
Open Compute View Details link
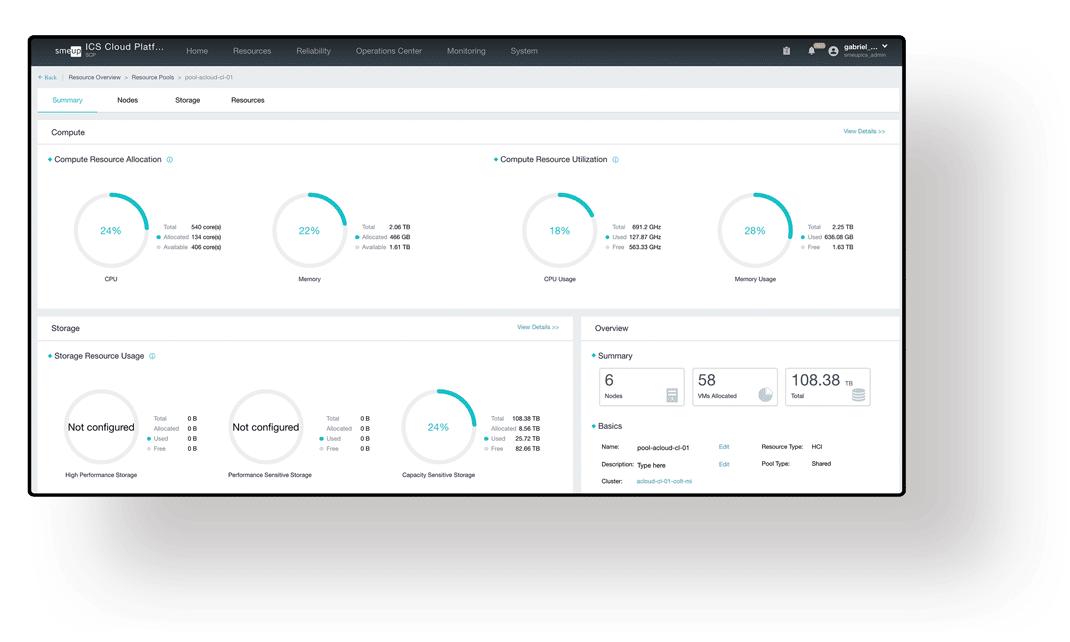point(863,132)
